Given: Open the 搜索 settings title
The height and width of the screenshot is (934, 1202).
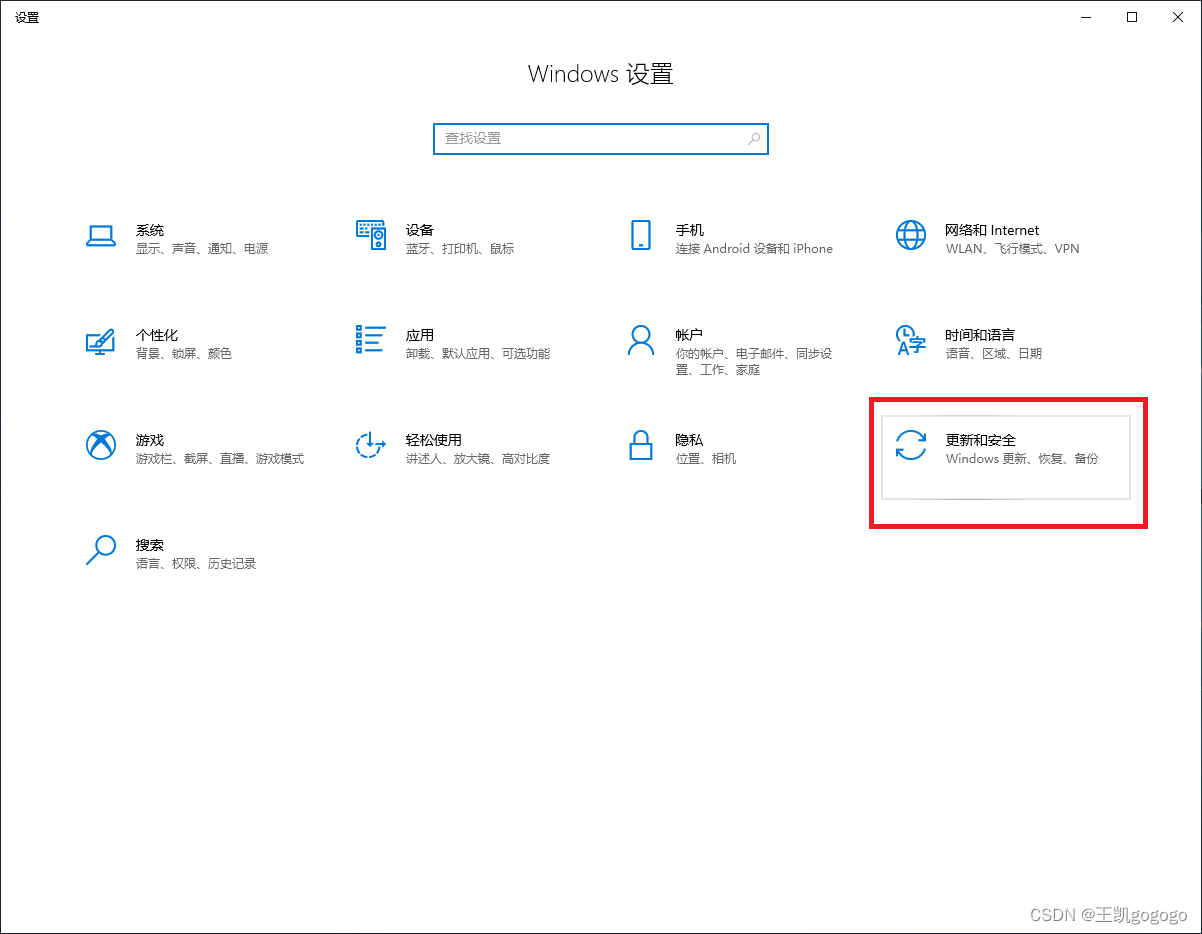Looking at the screenshot, I should (x=150, y=545).
